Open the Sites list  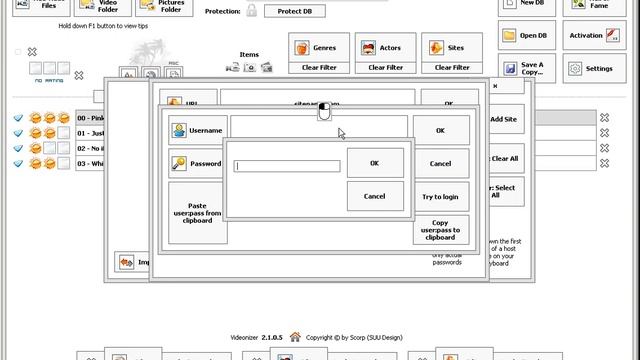pos(452,48)
